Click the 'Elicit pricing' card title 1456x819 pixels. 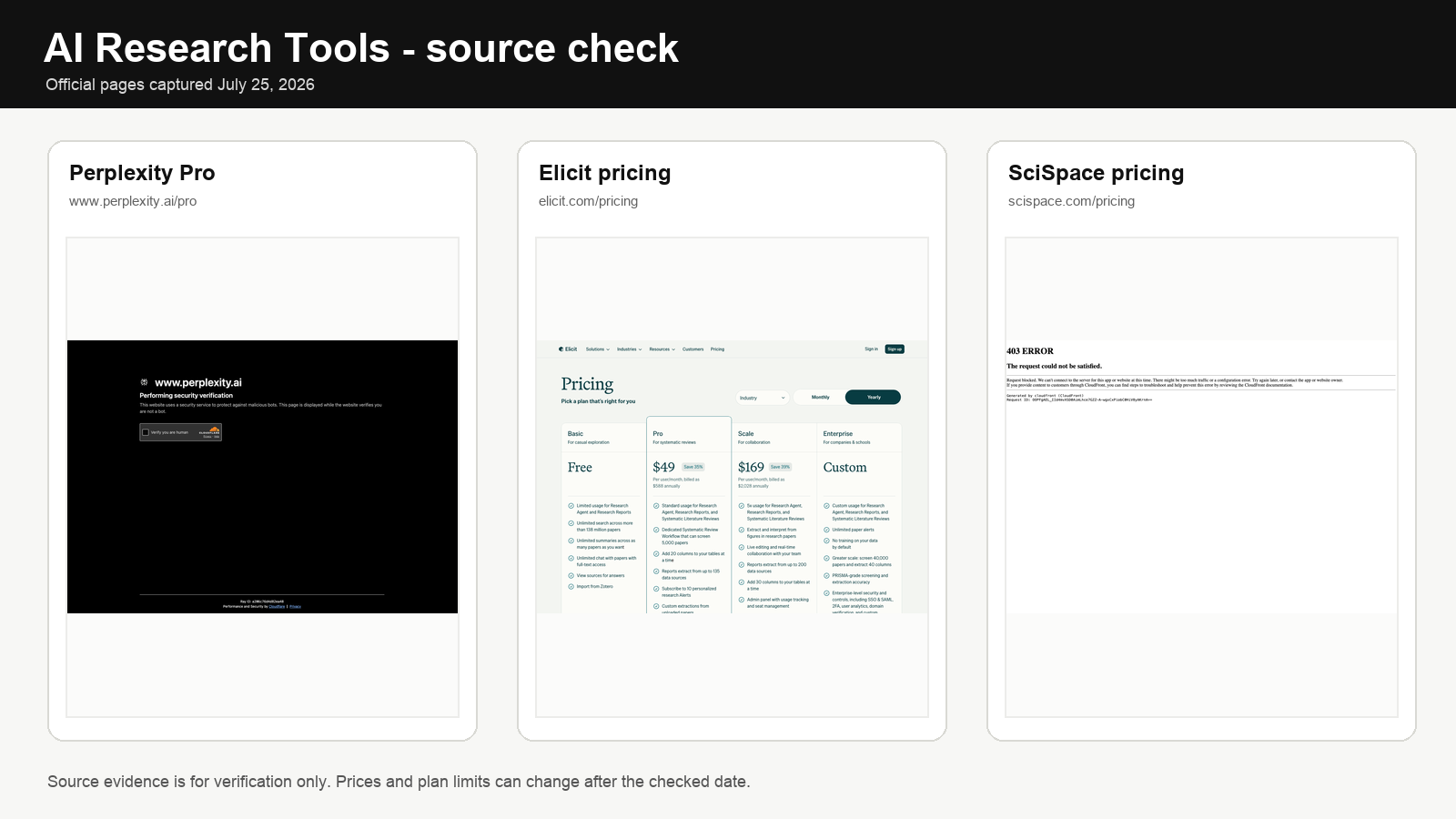pos(605,173)
